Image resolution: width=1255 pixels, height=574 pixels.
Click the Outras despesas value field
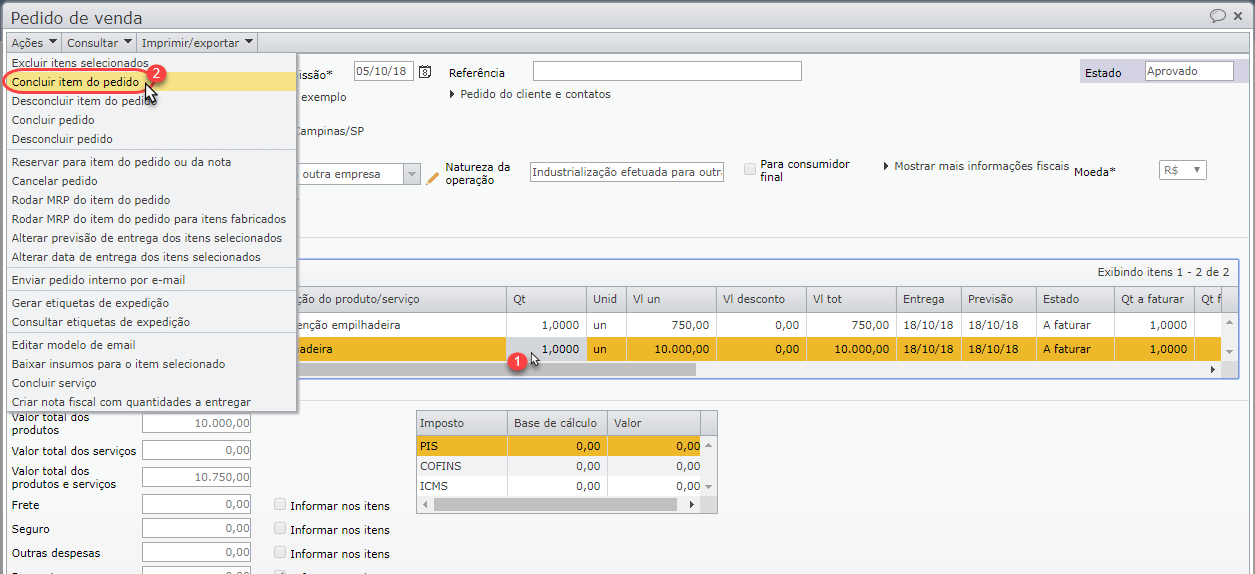196,552
